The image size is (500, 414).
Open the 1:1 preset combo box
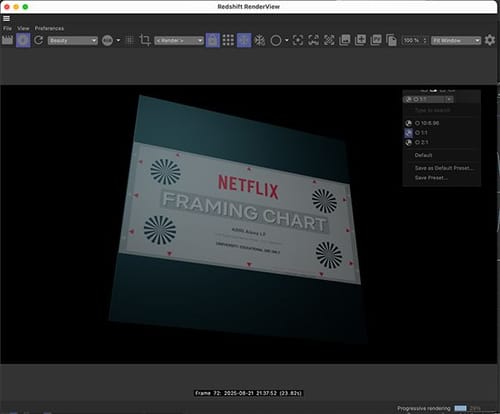pyautogui.click(x=428, y=99)
